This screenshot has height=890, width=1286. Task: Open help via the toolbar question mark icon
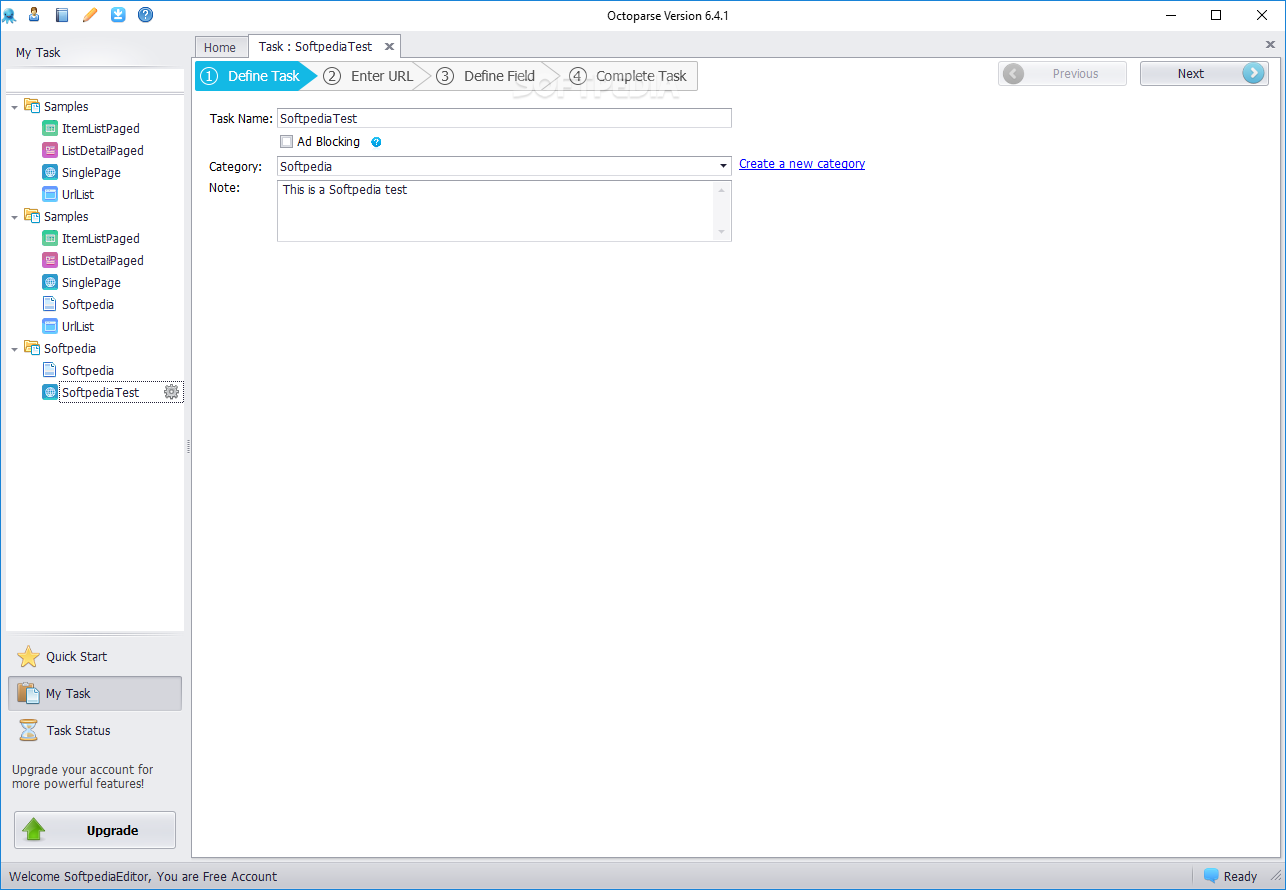tap(145, 15)
